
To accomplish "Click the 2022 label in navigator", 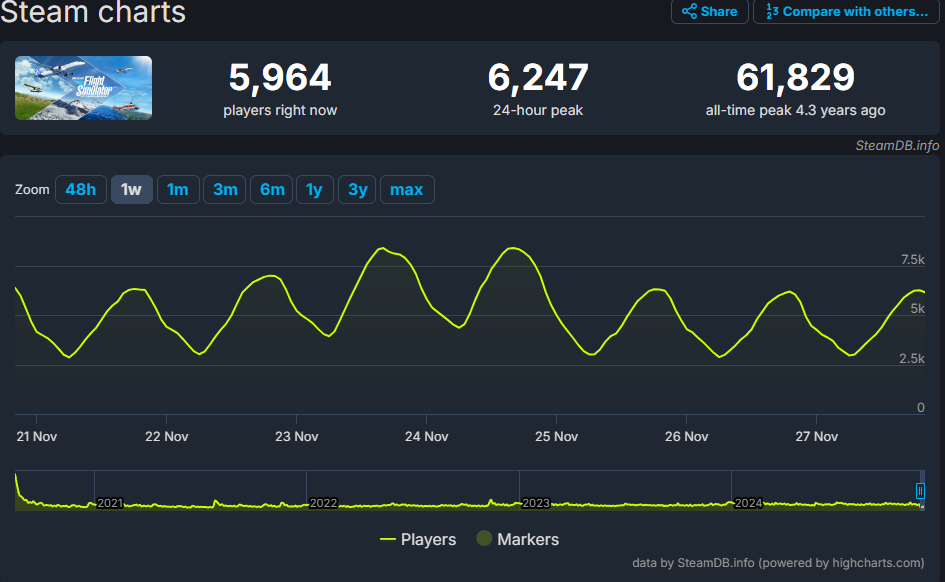I will pyautogui.click(x=323, y=503).
